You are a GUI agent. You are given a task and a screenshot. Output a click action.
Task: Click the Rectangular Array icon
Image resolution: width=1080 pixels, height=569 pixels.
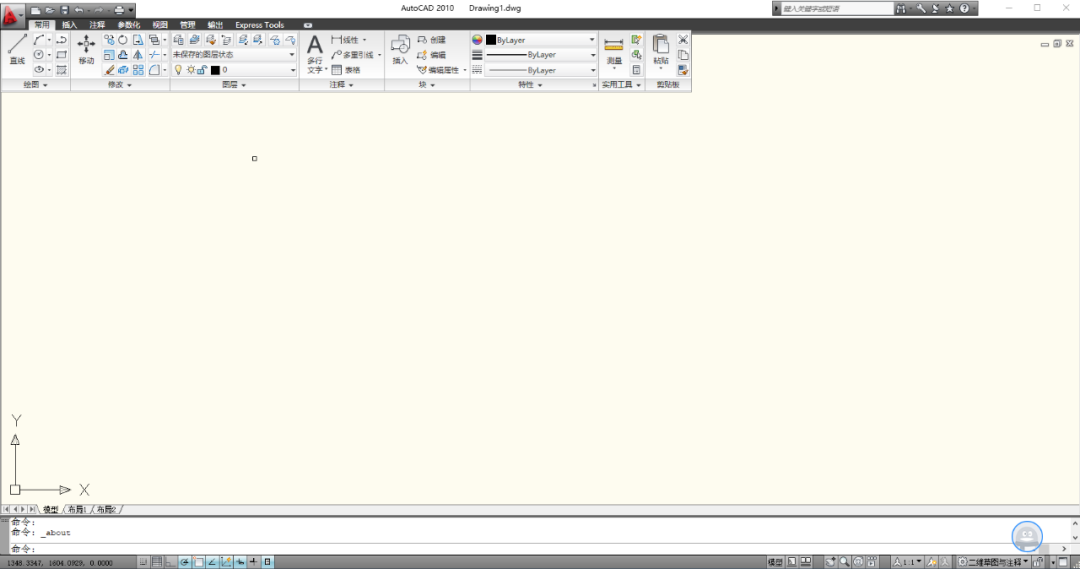[x=138, y=70]
